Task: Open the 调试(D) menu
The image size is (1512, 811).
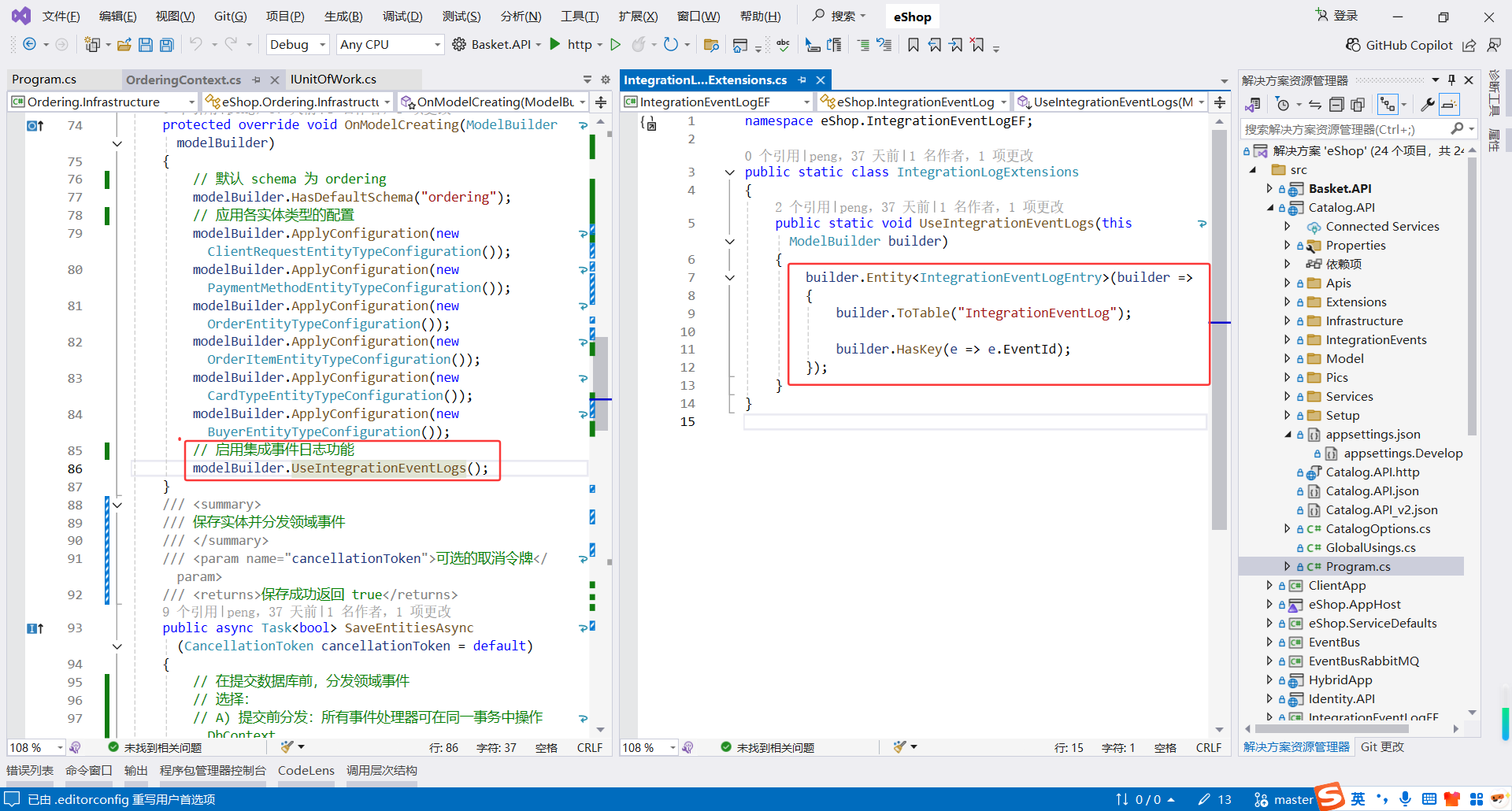Action: 402,17
